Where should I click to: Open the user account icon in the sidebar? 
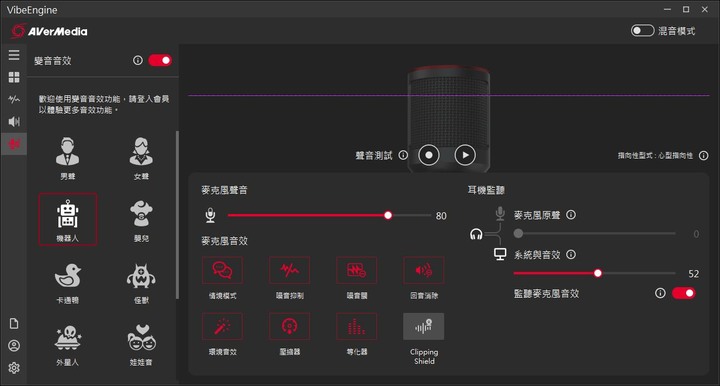click(x=14, y=346)
